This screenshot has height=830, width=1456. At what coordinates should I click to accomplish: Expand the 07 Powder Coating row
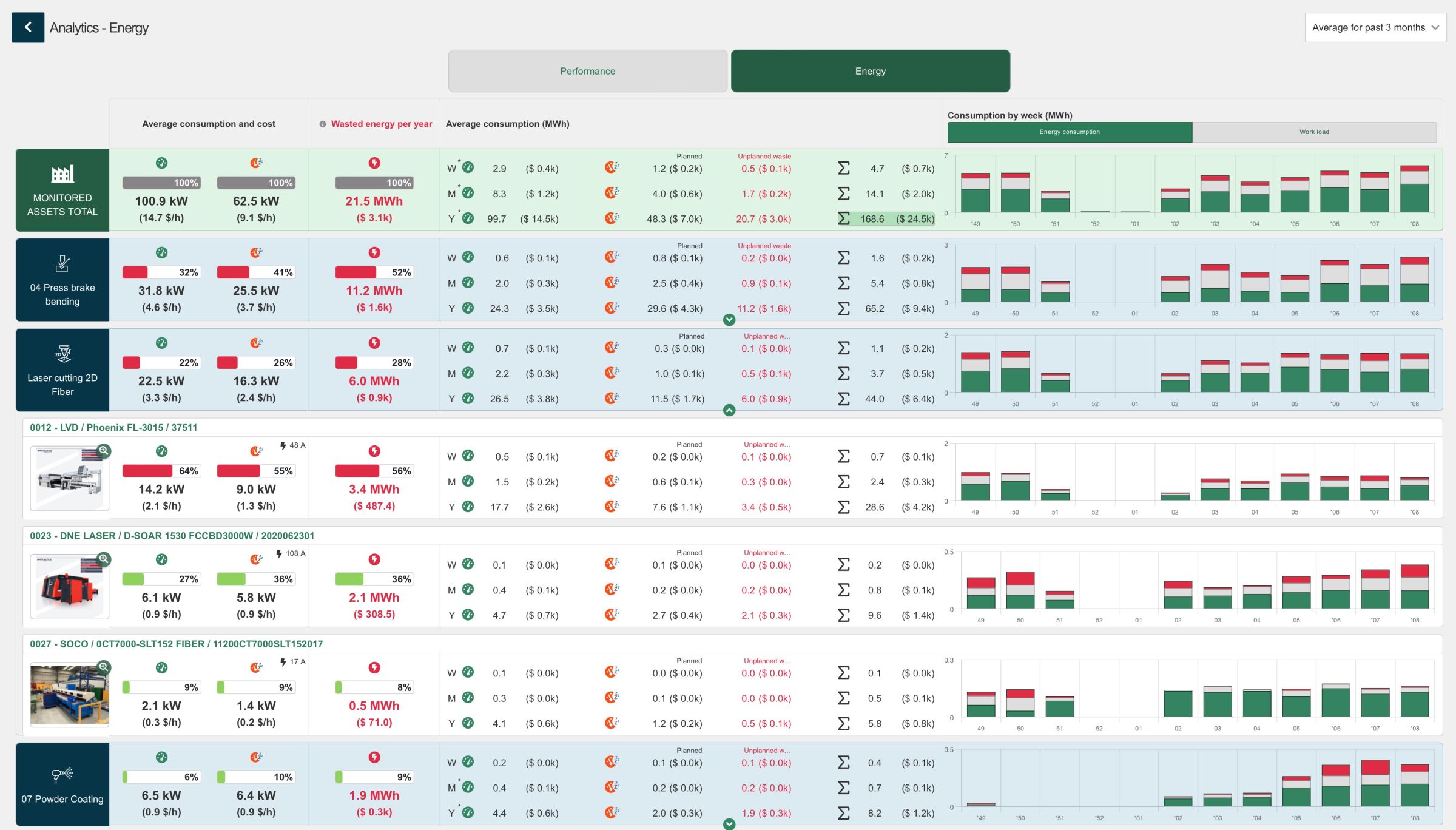coord(729,824)
